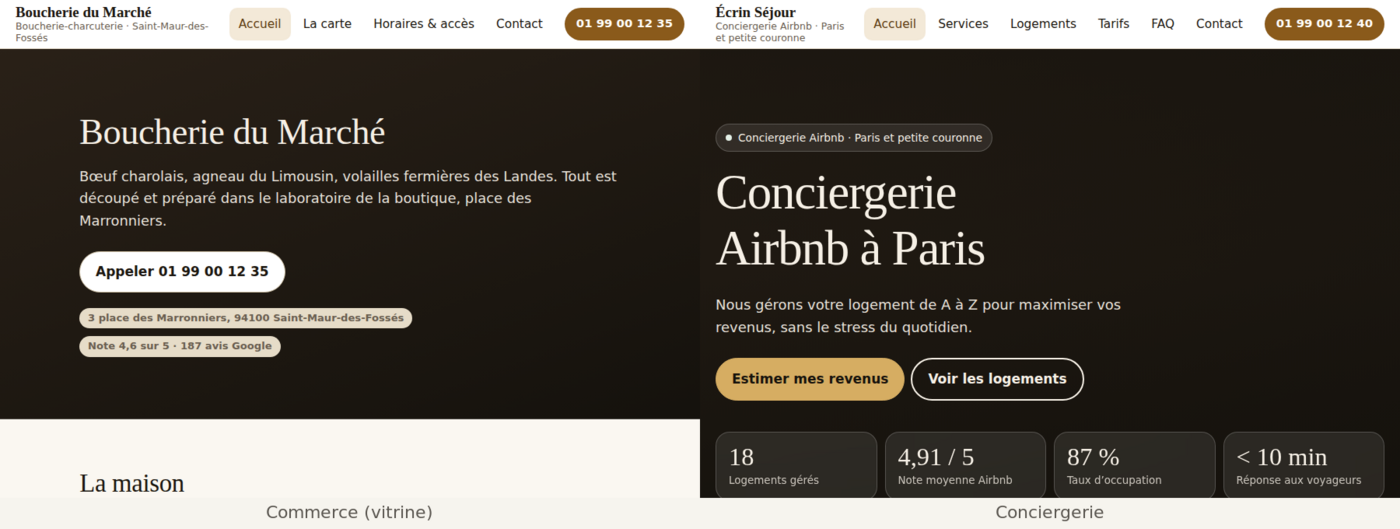Click the La maison section heading
This screenshot has width=1400, height=529.
(x=132, y=483)
